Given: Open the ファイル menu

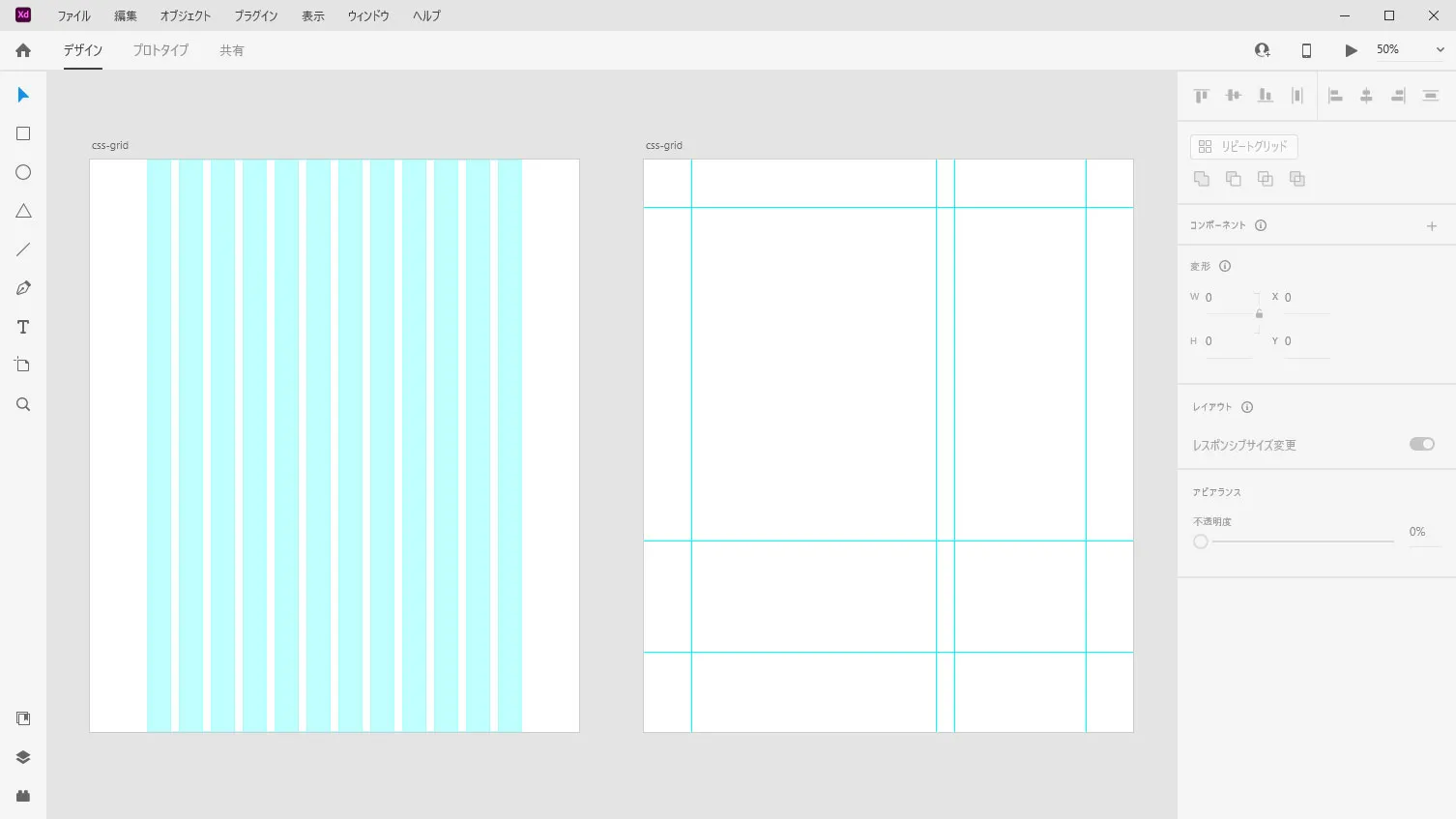Looking at the screenshot, I should pos(73,15).
